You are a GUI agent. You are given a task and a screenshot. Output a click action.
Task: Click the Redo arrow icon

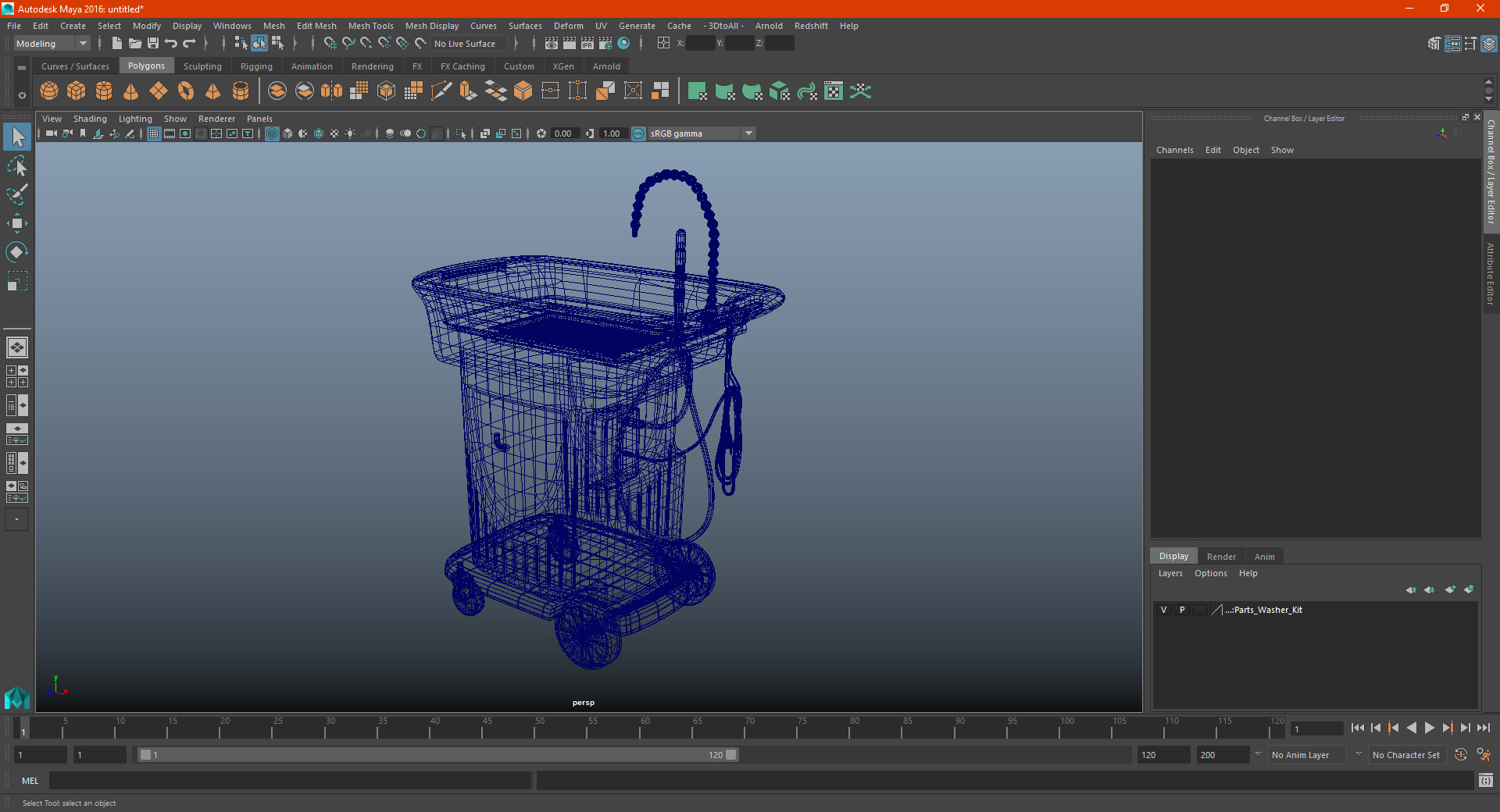pos(189,44)
